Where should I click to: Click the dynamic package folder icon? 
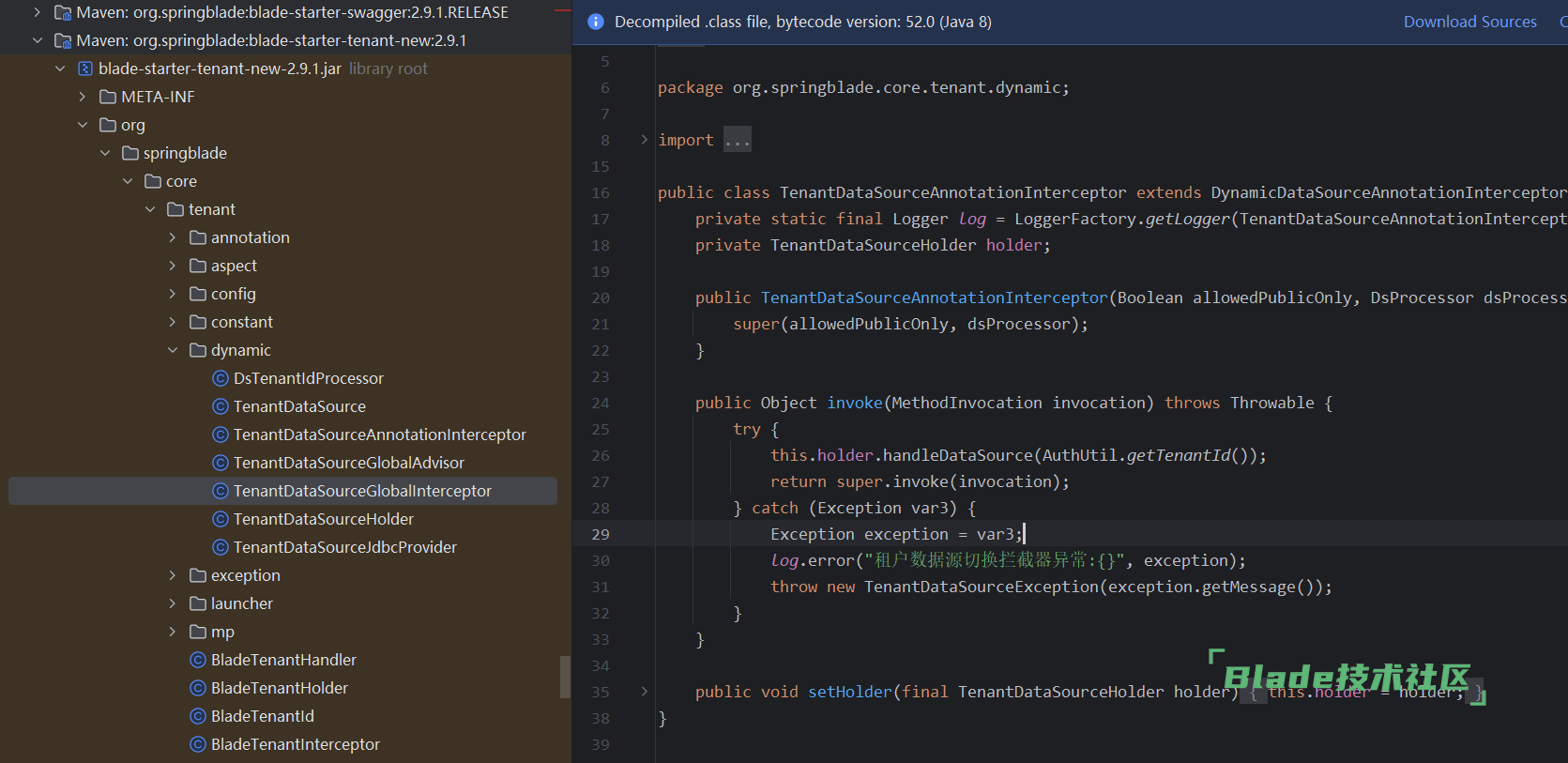pos(198,350)
